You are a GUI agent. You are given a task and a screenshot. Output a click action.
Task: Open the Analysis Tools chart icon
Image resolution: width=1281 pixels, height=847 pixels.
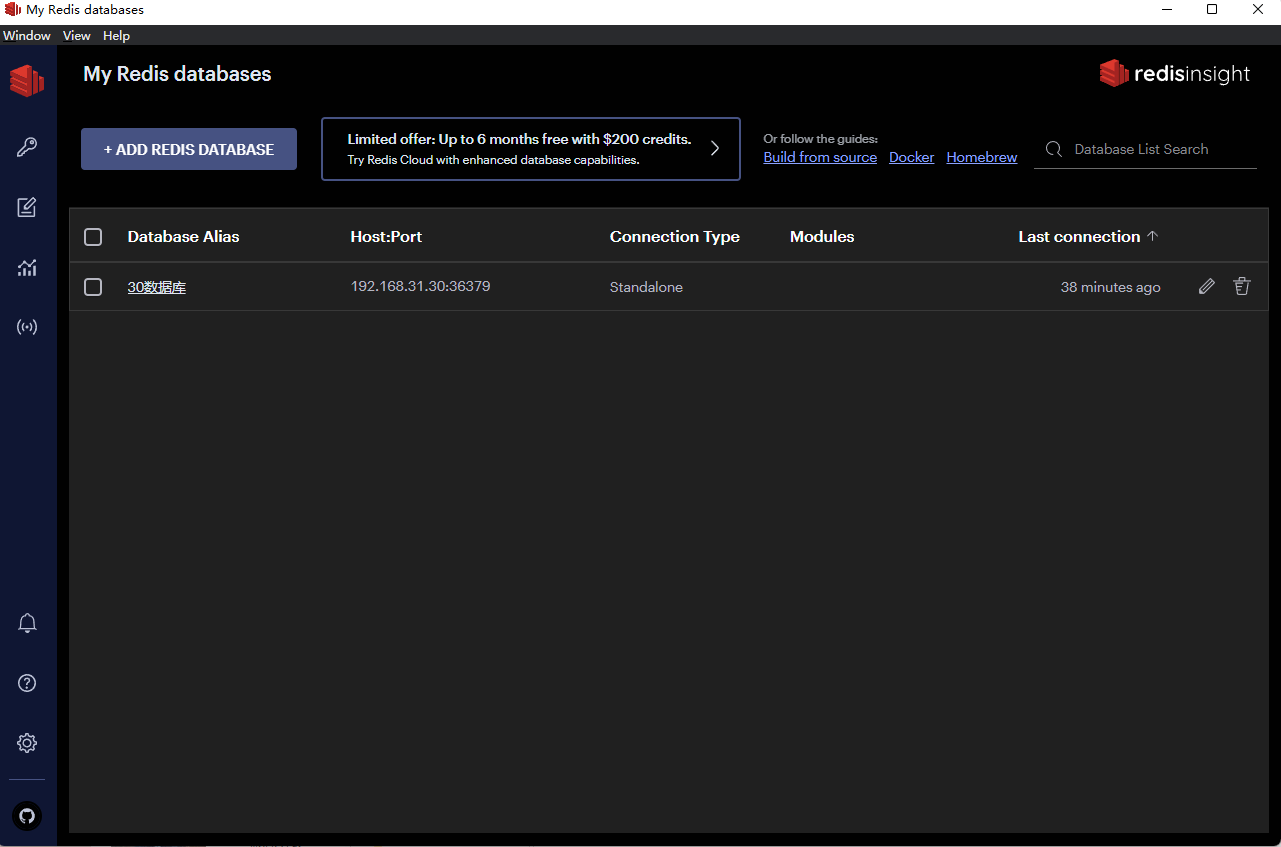click(x=27, y=267)
